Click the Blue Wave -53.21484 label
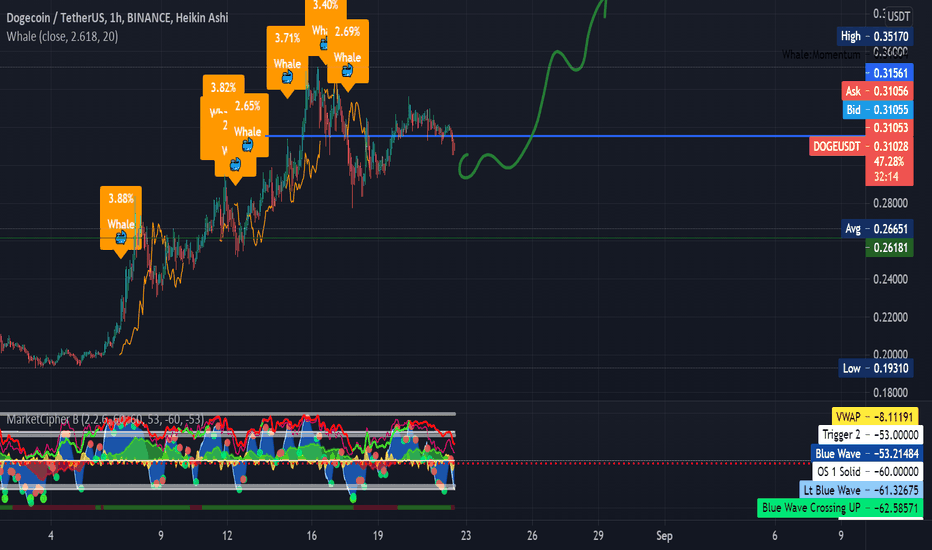932x550 pixels. (x=867, y=454)
